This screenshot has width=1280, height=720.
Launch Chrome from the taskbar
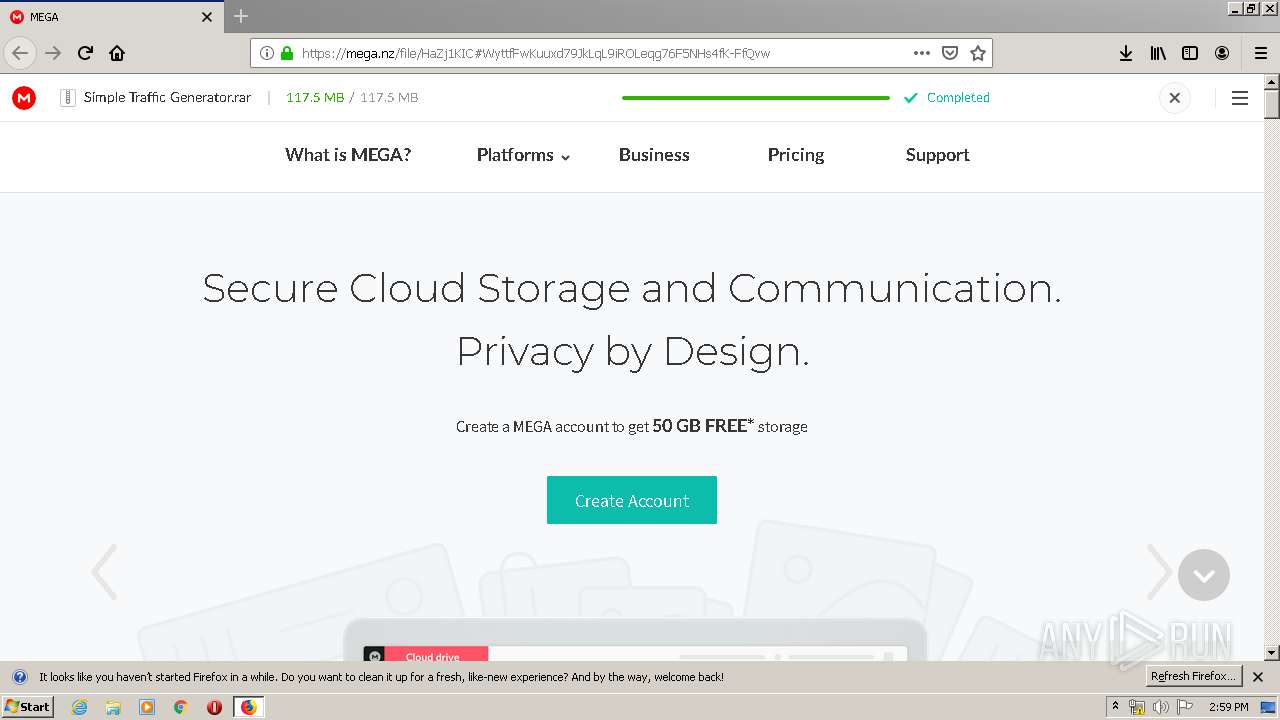click(x=181, y=707)
